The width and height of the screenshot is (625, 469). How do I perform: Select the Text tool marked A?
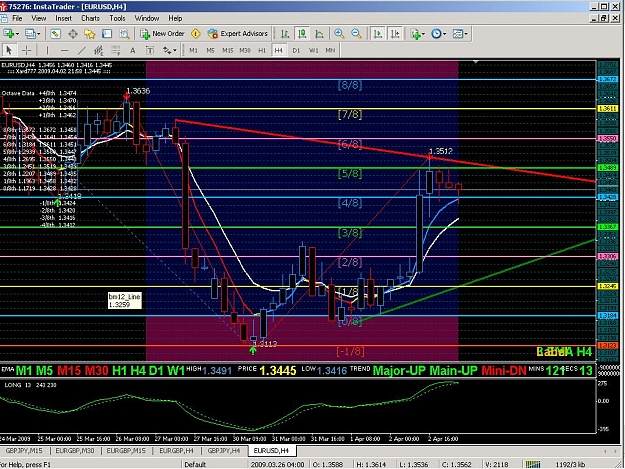click(x=133, y=51)
